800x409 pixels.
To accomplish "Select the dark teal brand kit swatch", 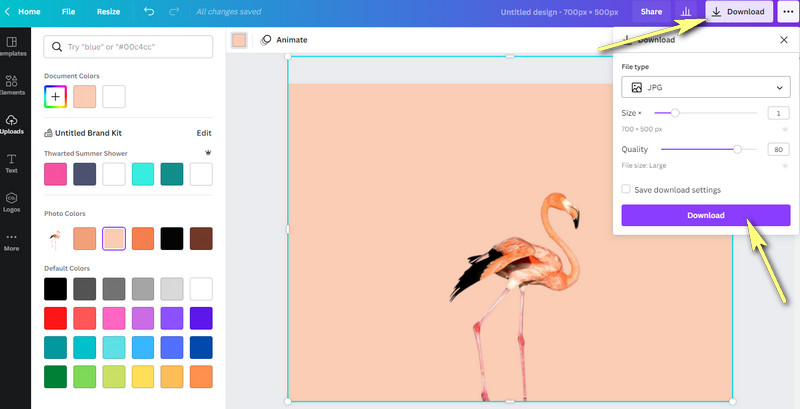I will 172,174.
